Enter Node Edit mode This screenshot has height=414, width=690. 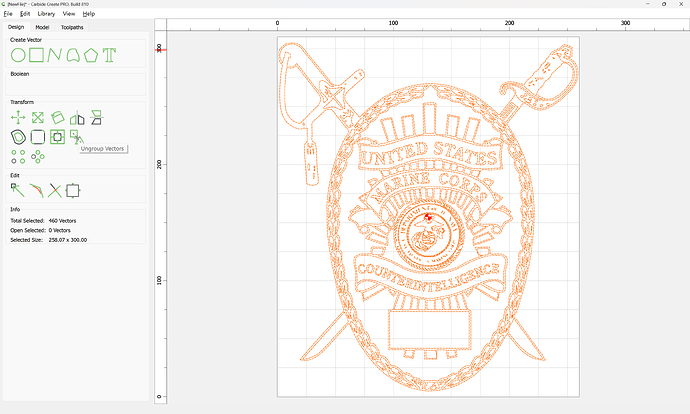18,191
